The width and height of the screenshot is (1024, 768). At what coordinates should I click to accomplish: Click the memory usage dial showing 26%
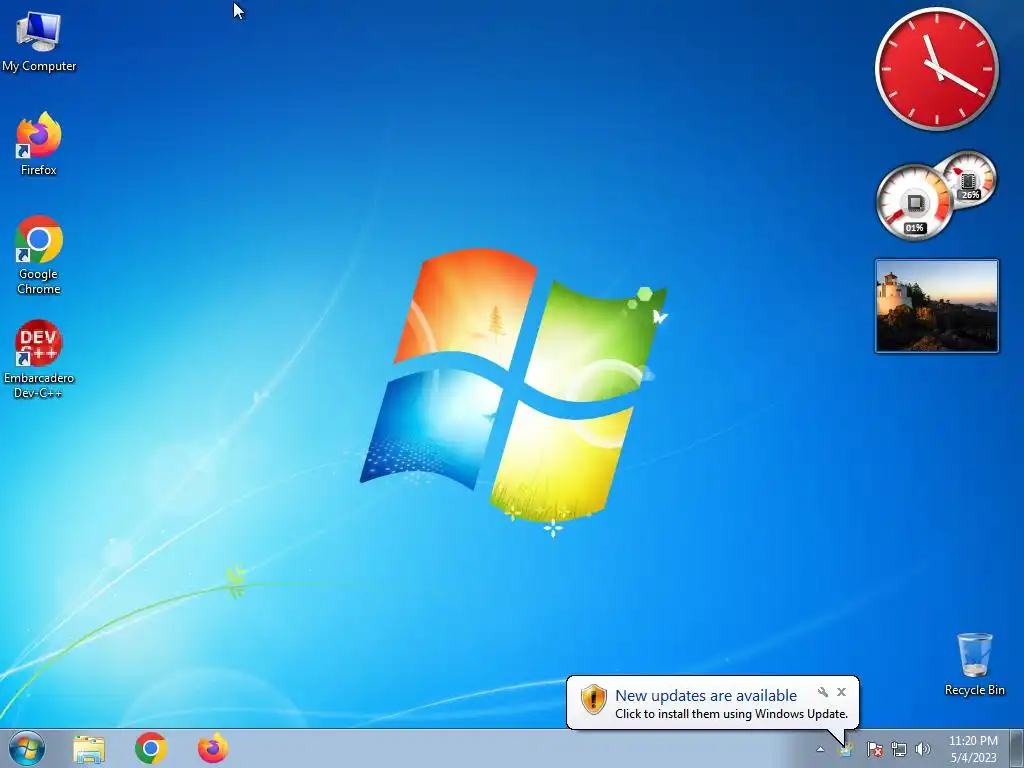pos(970,178)
